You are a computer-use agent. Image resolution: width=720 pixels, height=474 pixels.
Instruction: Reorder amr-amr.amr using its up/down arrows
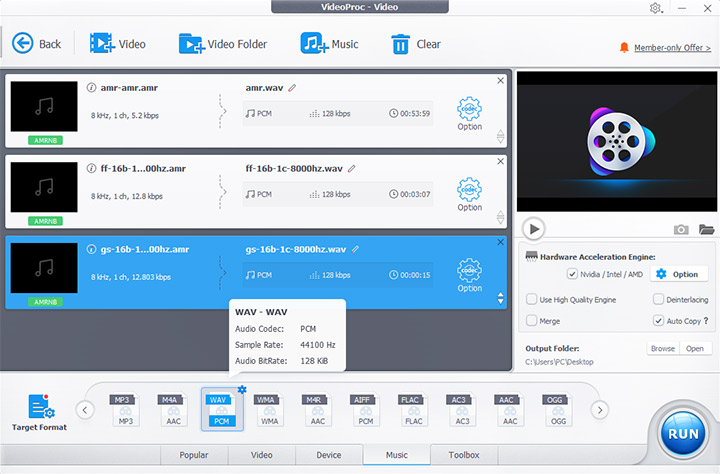(x=501, y=136)
